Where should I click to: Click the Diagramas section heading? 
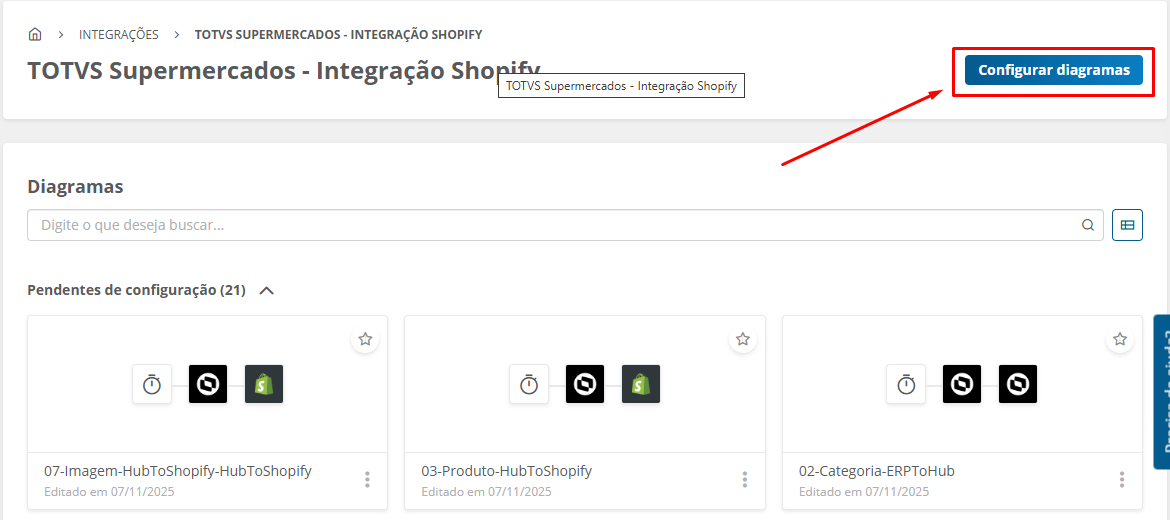coord(75,187)
